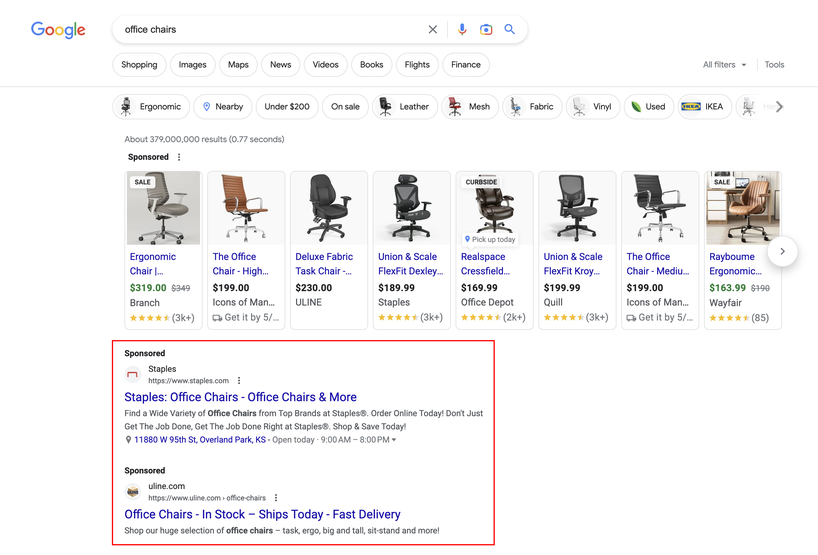Open Office Chairs - In Stock Uline headline
This screenshot has width=818, height=555.
coord(262,514)
